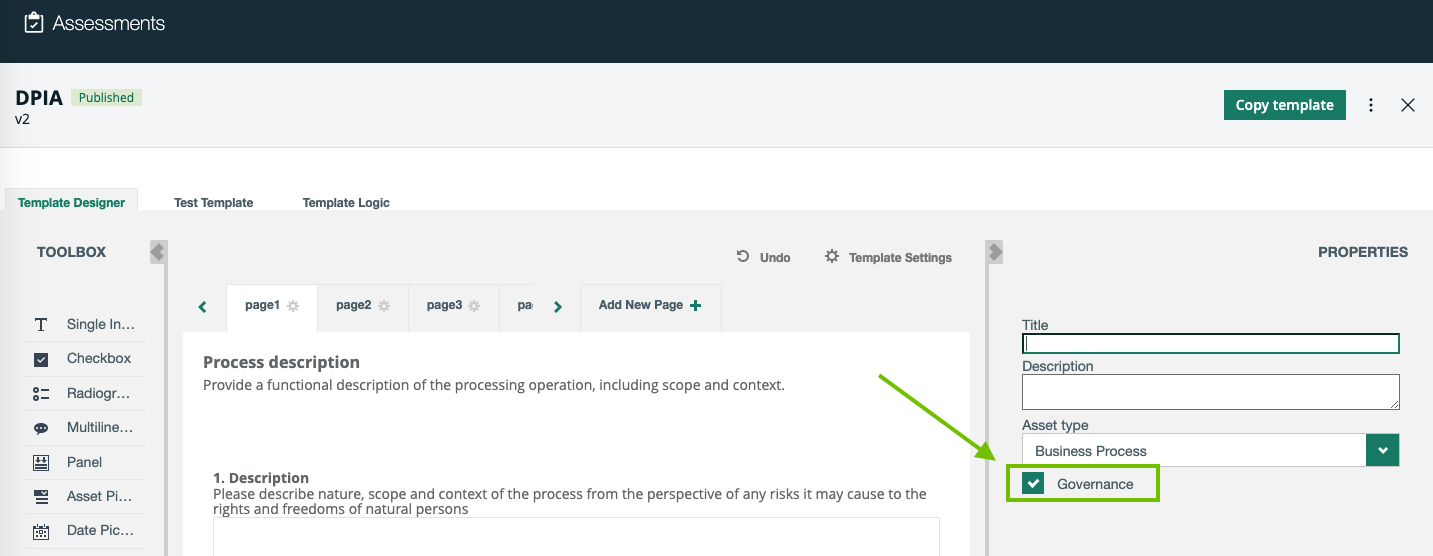Switch to the Test Template tab
This screenshot has width=1433, height=556.
[213, 202]
